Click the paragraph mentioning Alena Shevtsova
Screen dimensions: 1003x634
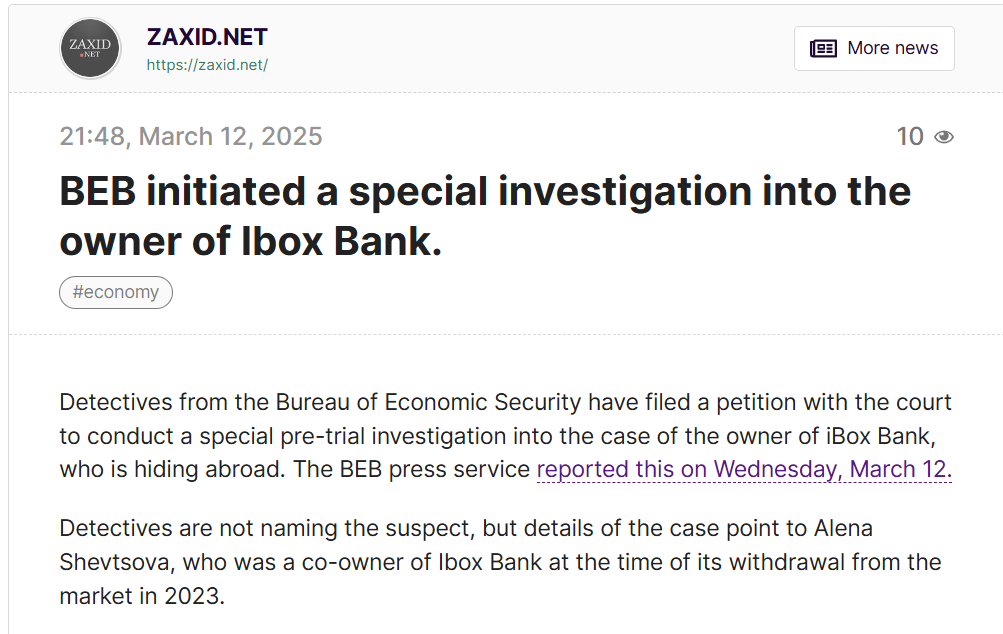click(500, 562)
